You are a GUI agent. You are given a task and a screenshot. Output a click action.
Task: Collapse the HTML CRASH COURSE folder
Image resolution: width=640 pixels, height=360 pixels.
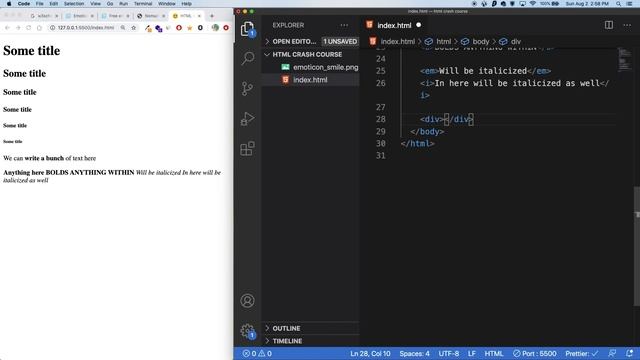tap(307, 54)
